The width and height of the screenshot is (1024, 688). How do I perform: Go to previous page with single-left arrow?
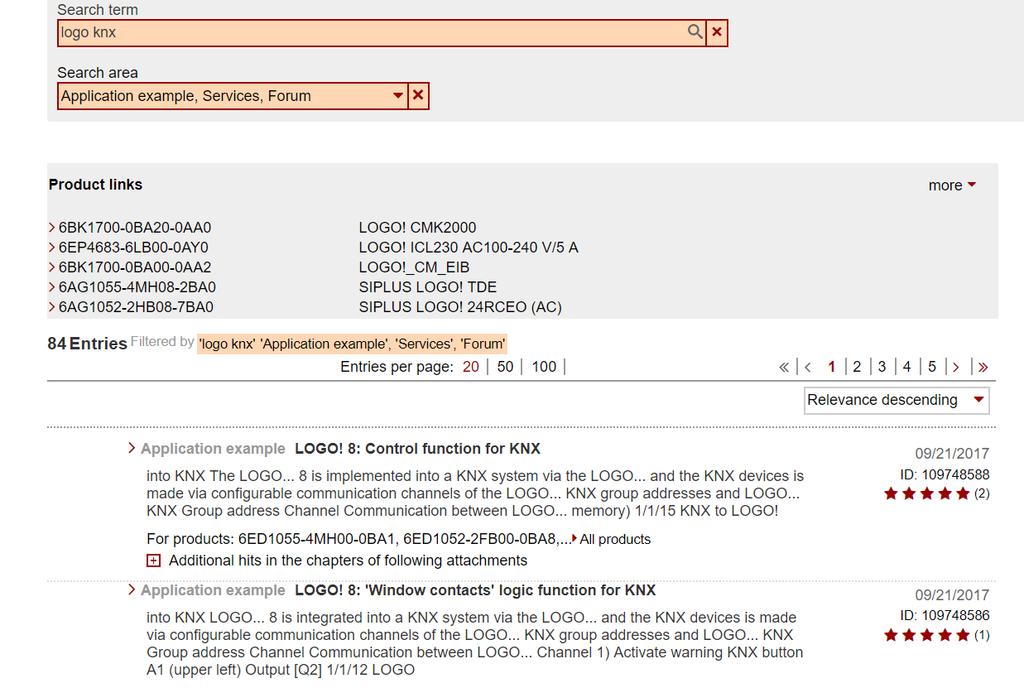click(808, 367)
